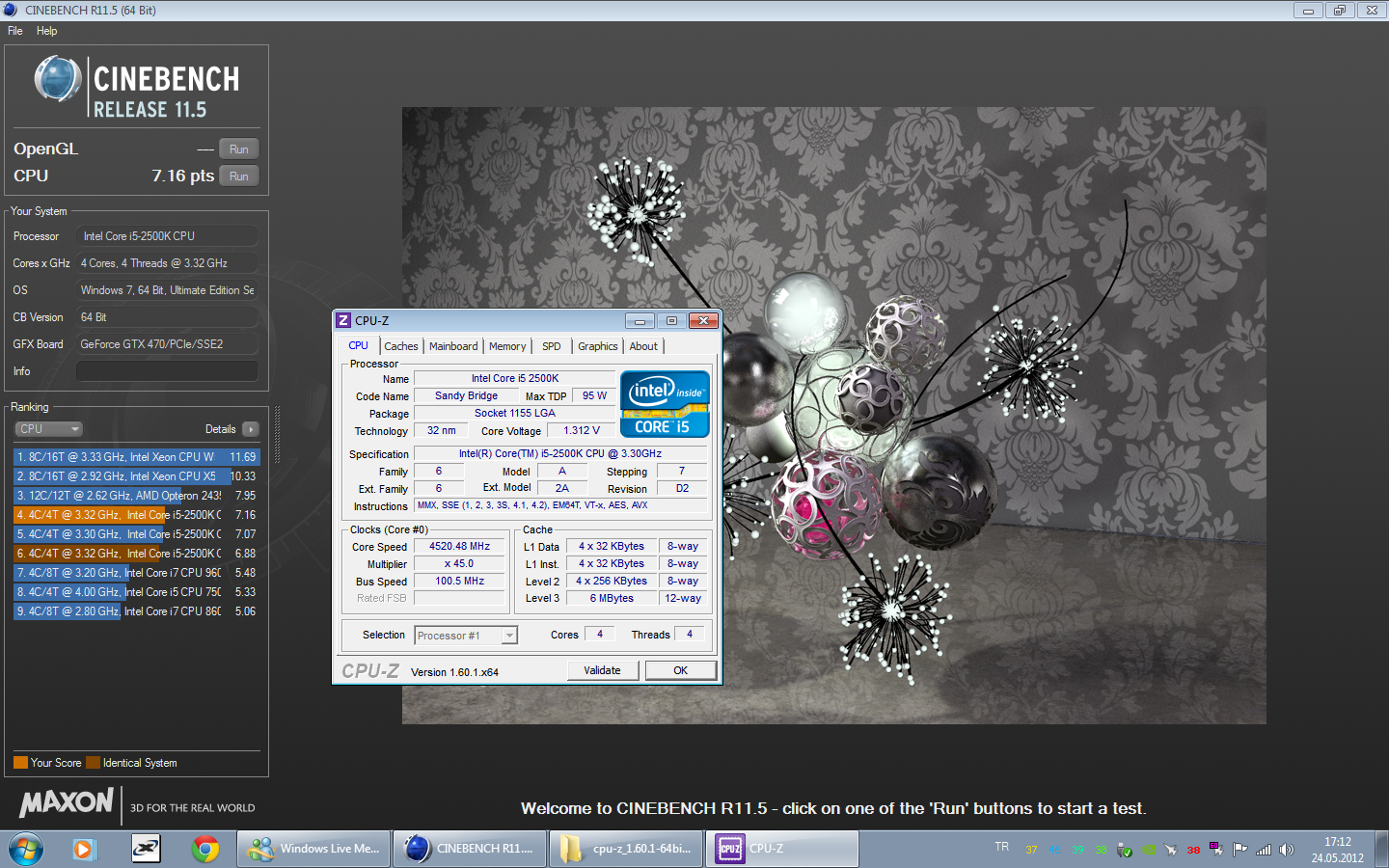Open the Processor #1 selection dropdown
The width and height of the screenshot is (1389, 868).
tap(467, 636)
